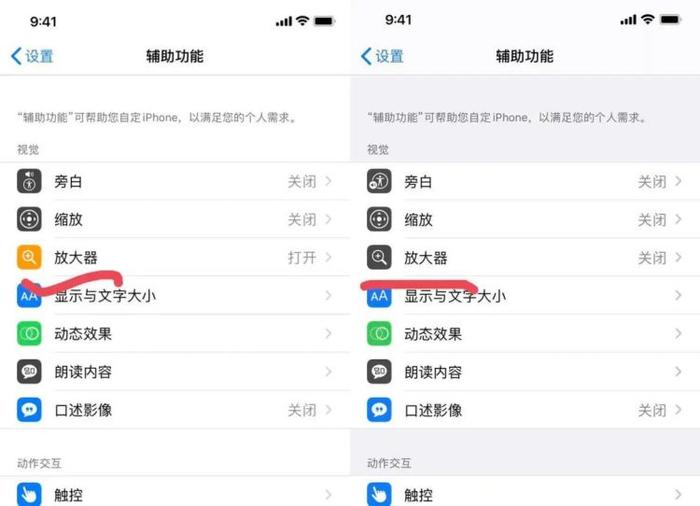The height and width of the screenshot is (506, 700).
Task: Select 缩放 row in left screen
Action: (175, 219)
